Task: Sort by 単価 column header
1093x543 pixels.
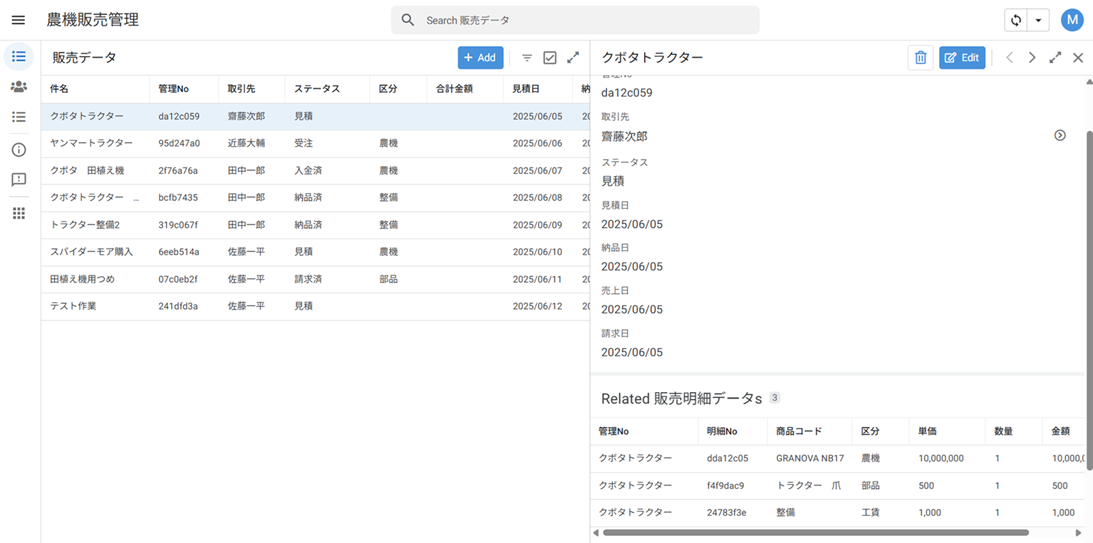Action: point(926,432)
